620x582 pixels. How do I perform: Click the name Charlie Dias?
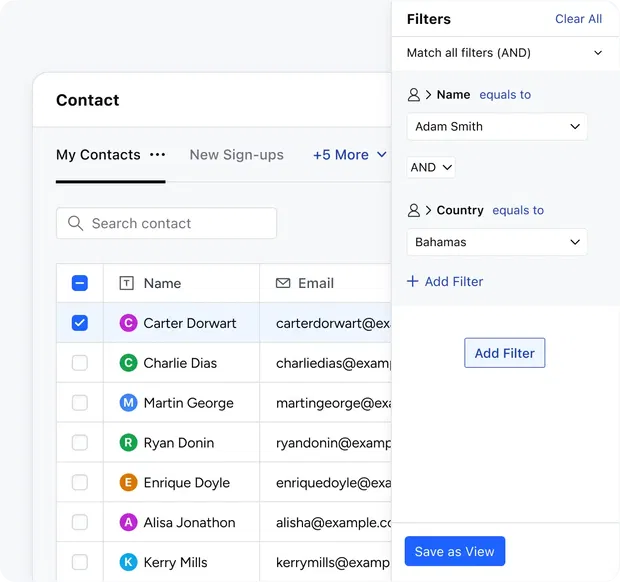pyautogui.click(x=180, y=363)
